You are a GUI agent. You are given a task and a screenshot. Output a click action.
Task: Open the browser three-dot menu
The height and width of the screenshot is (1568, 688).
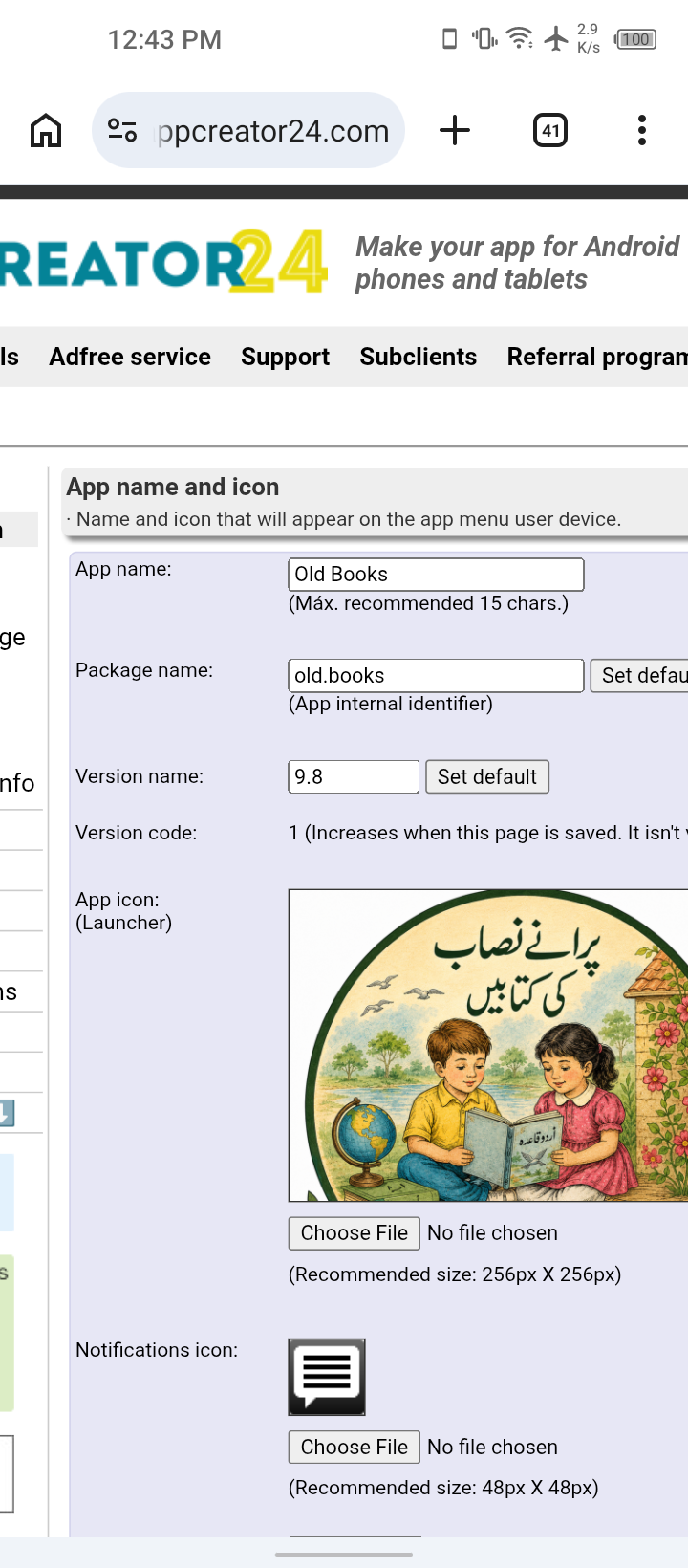[x=642, y=130]
